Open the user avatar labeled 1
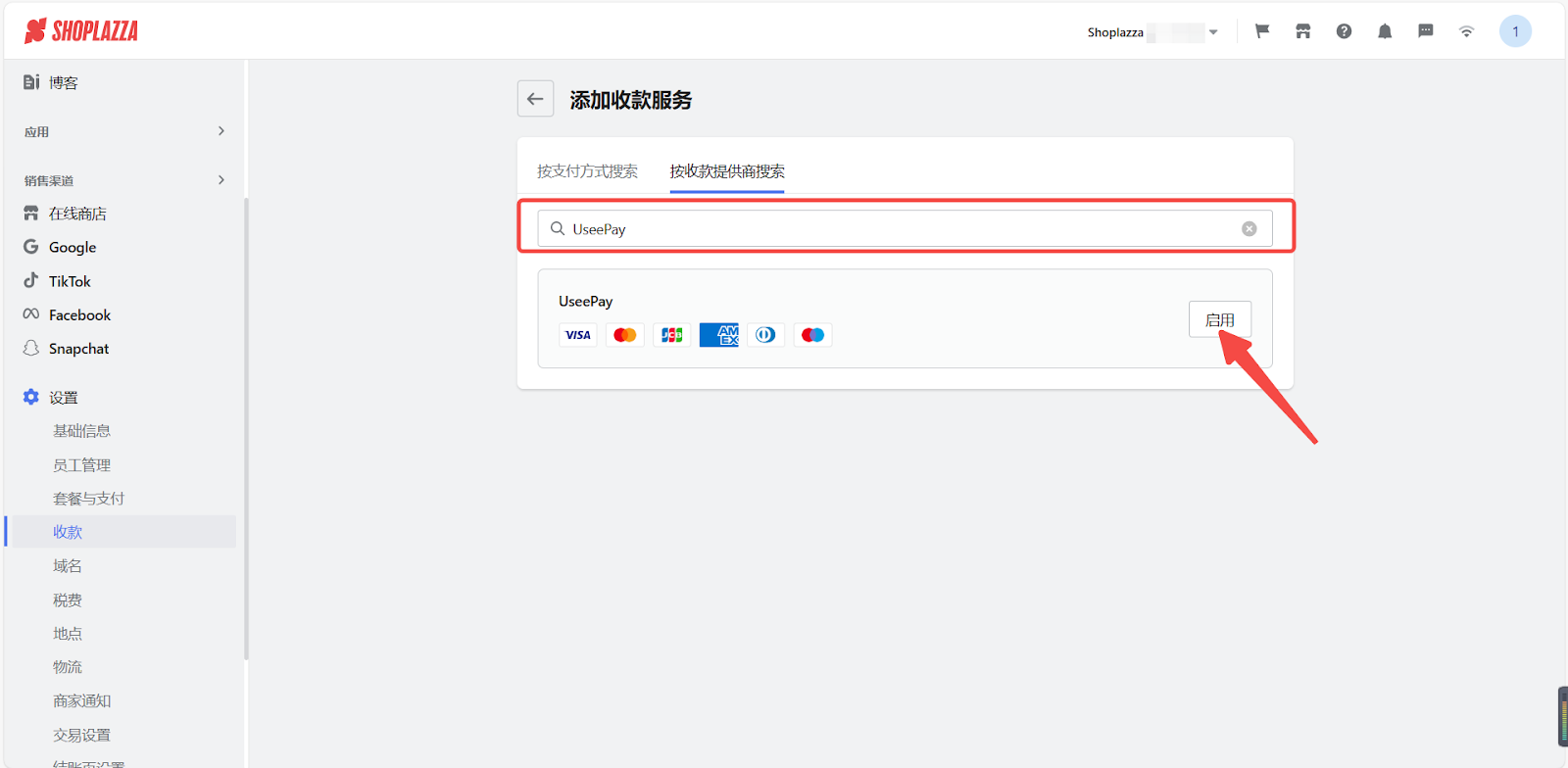This screenshot has height=768, width=1568. [1515, 31]
